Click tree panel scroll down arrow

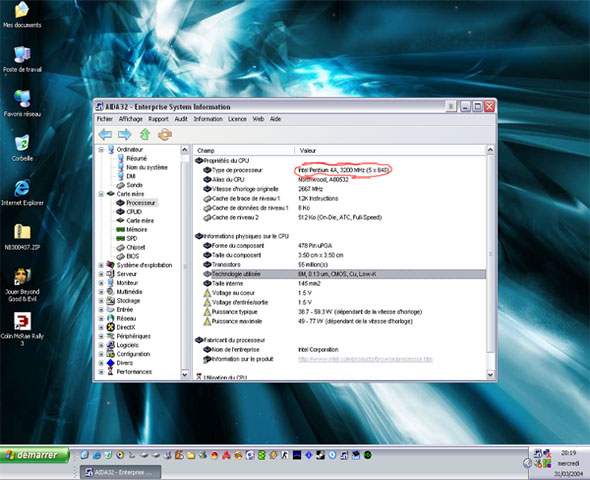pyautogui.click(x=185, y=374)
